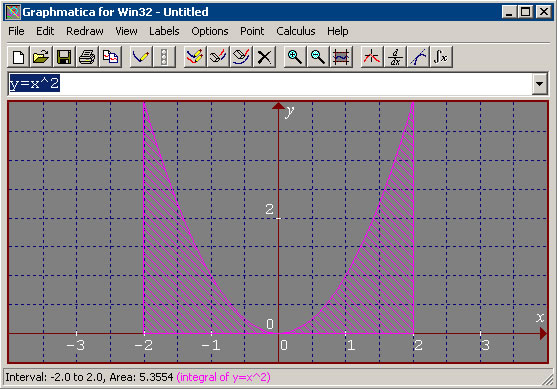Open the Calculus menu
Screen dimensions: 557x389
[x=296, y=31]
